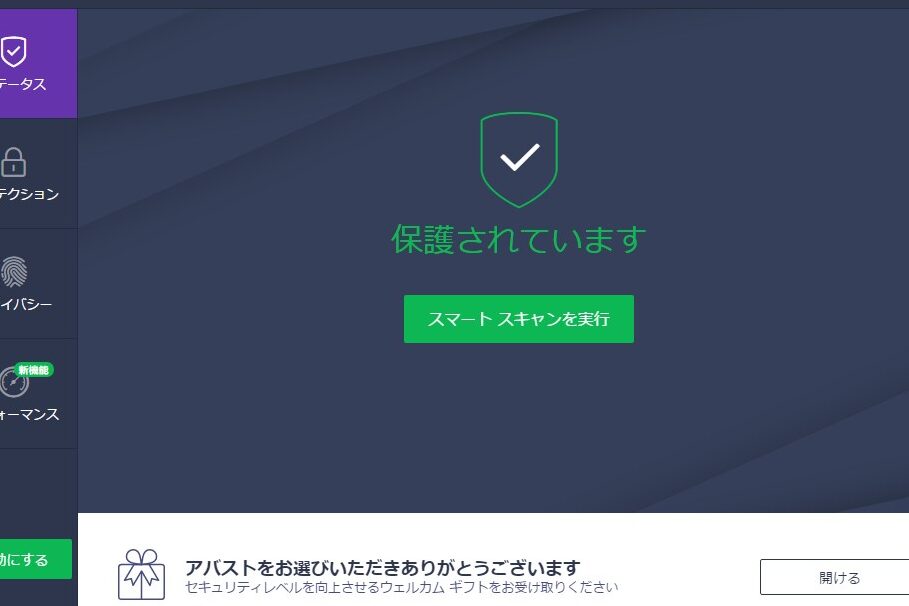Click the gift box icon
909x606 pixels.
141,575
